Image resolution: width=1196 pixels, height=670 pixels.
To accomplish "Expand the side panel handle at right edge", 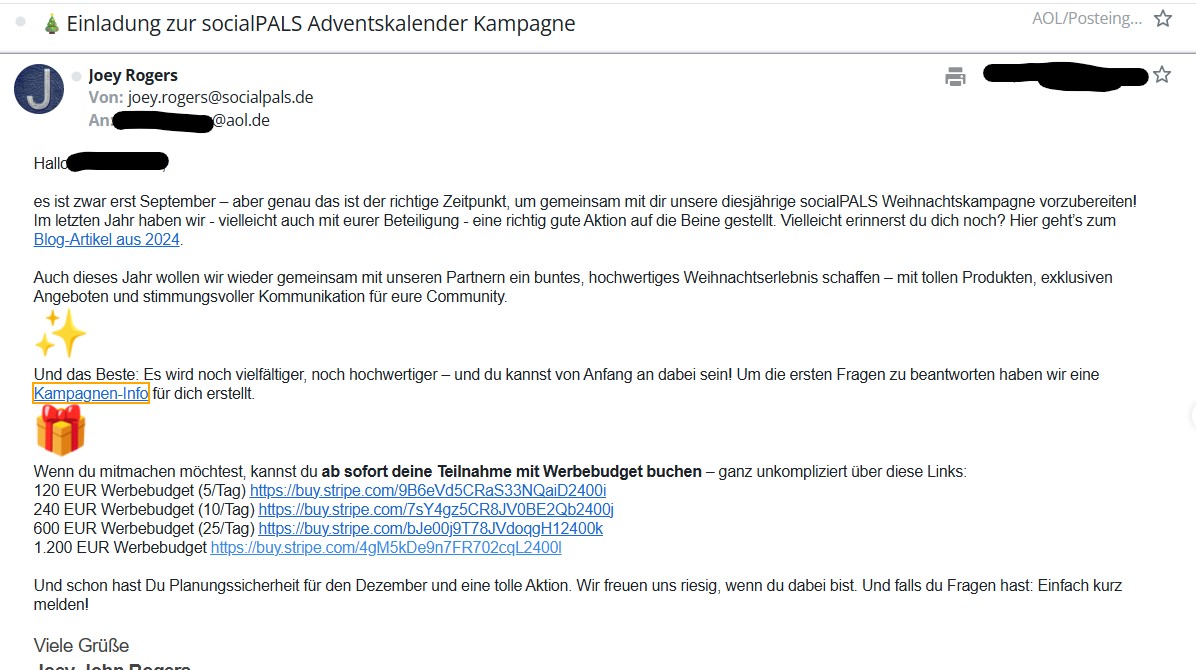I will click(1191, 416).
